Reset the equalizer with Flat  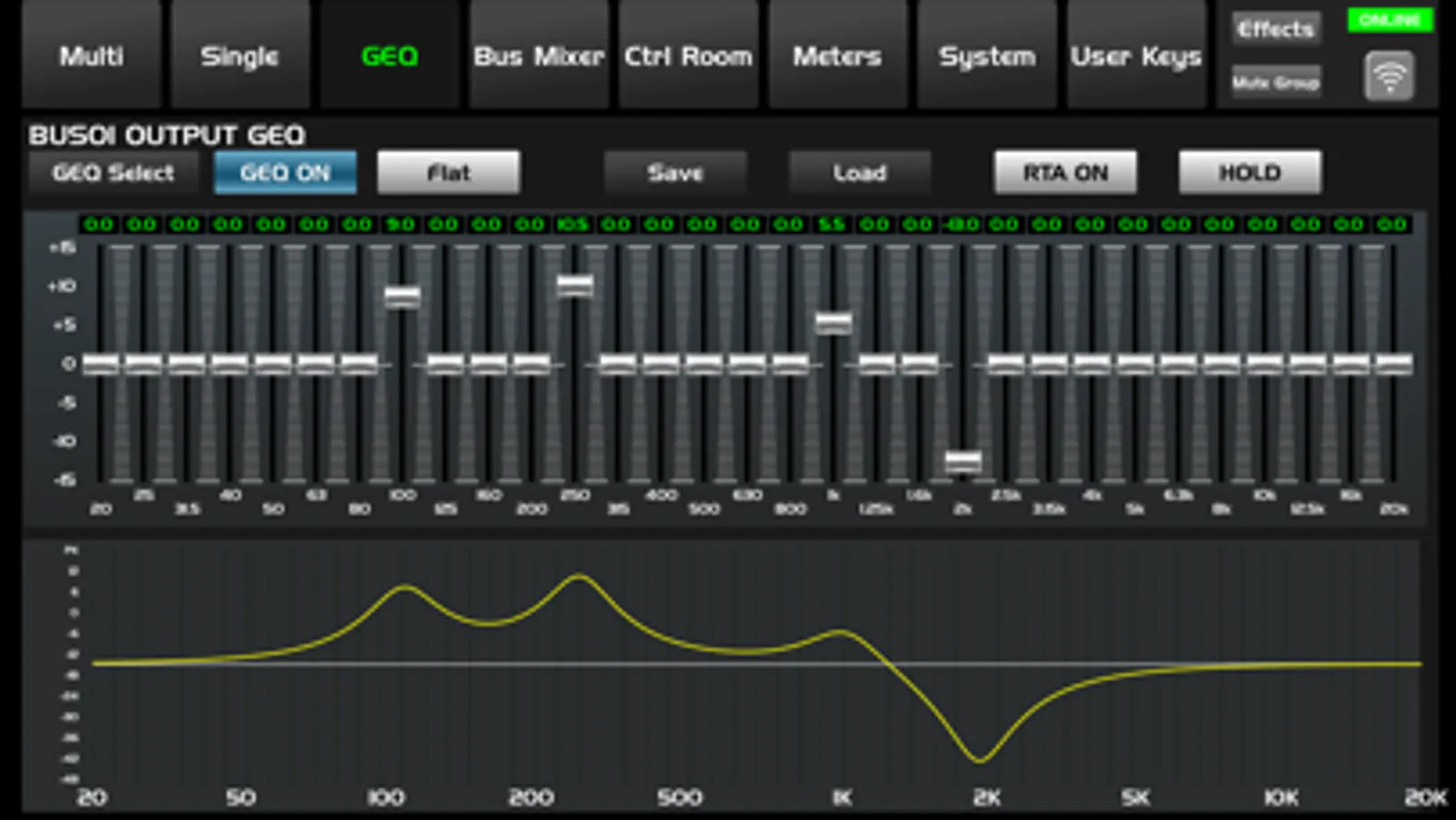[x=449, y=172]
